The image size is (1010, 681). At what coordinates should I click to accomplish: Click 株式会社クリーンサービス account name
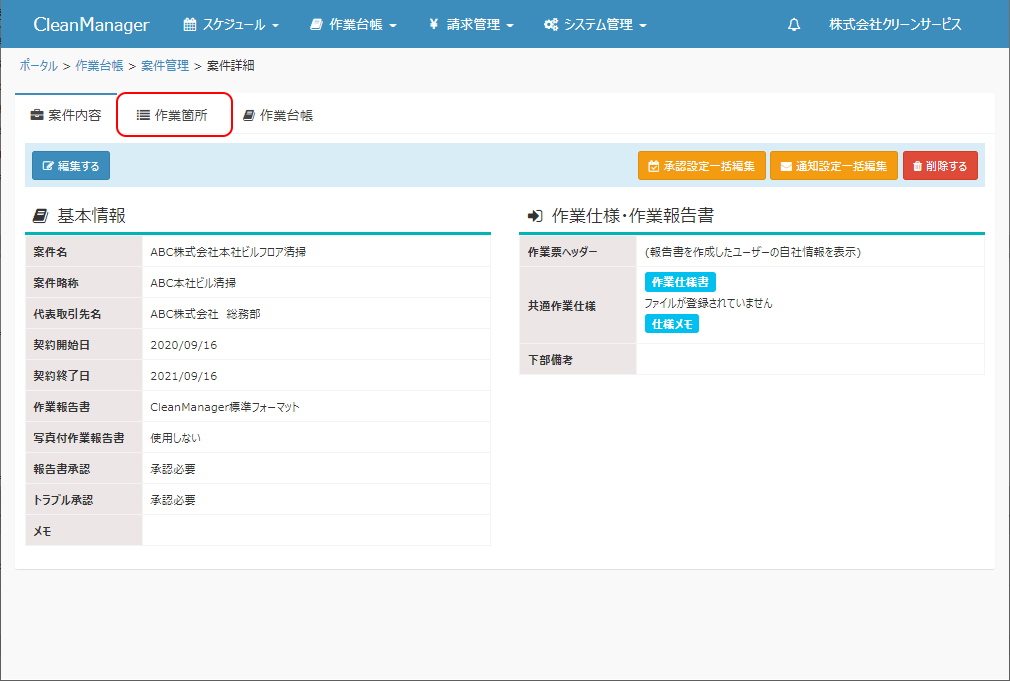coord(895,25)
